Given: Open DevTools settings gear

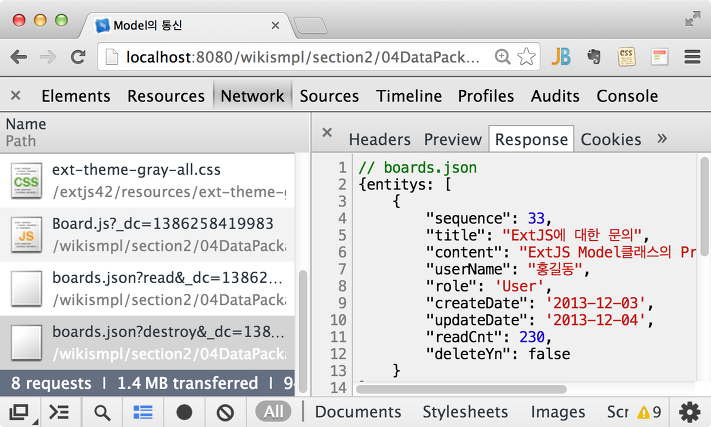Looking at the screenshot, I should (690, 412).
